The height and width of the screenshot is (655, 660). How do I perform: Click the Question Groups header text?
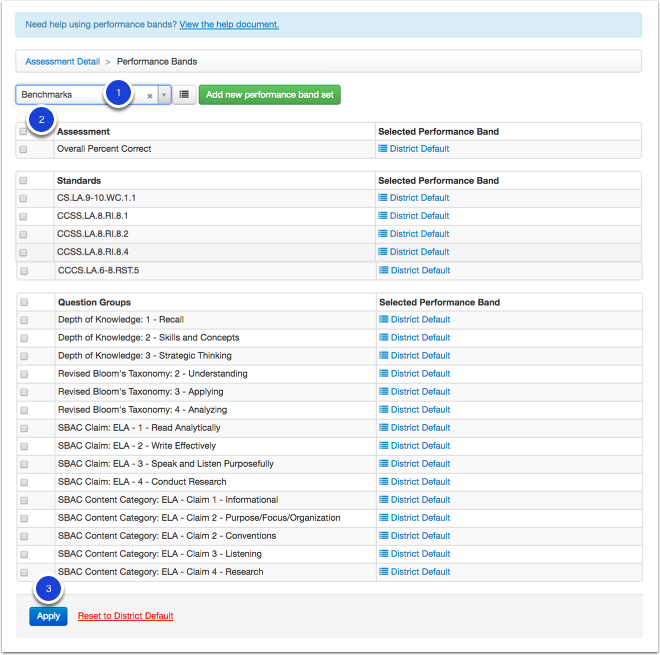point(94,302)
